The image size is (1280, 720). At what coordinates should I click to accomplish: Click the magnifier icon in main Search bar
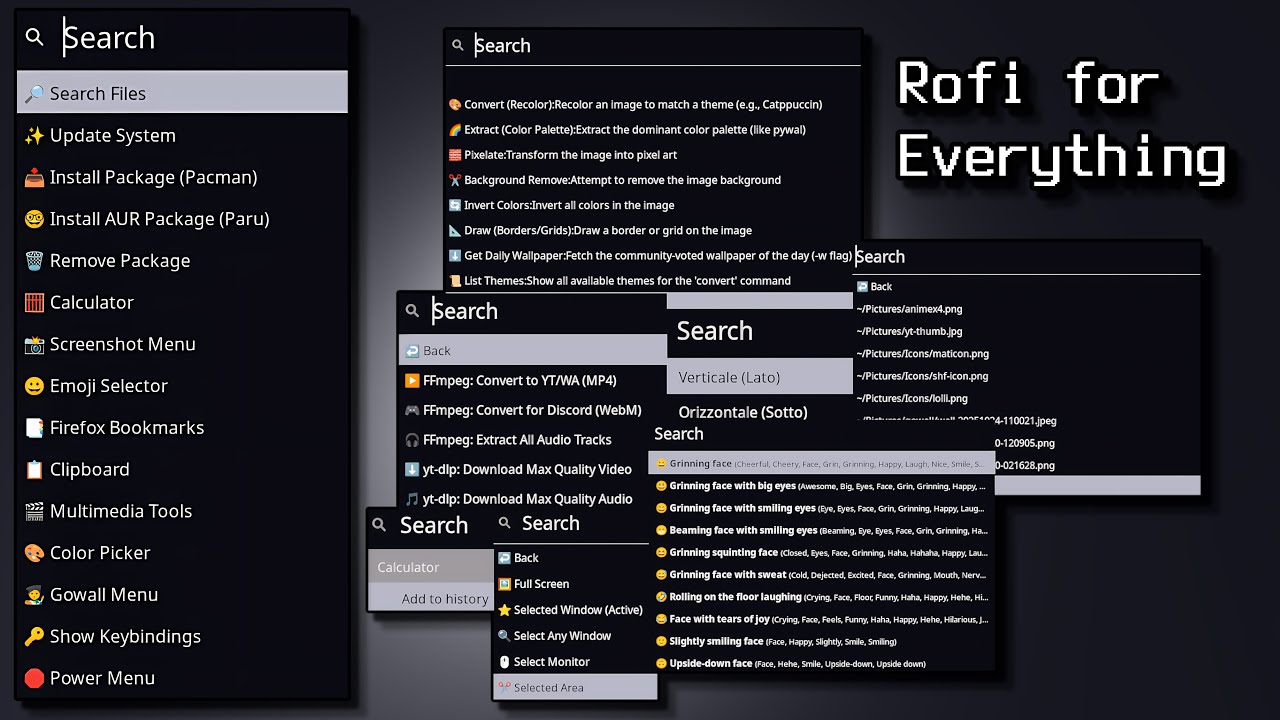(x=35, y=38)
